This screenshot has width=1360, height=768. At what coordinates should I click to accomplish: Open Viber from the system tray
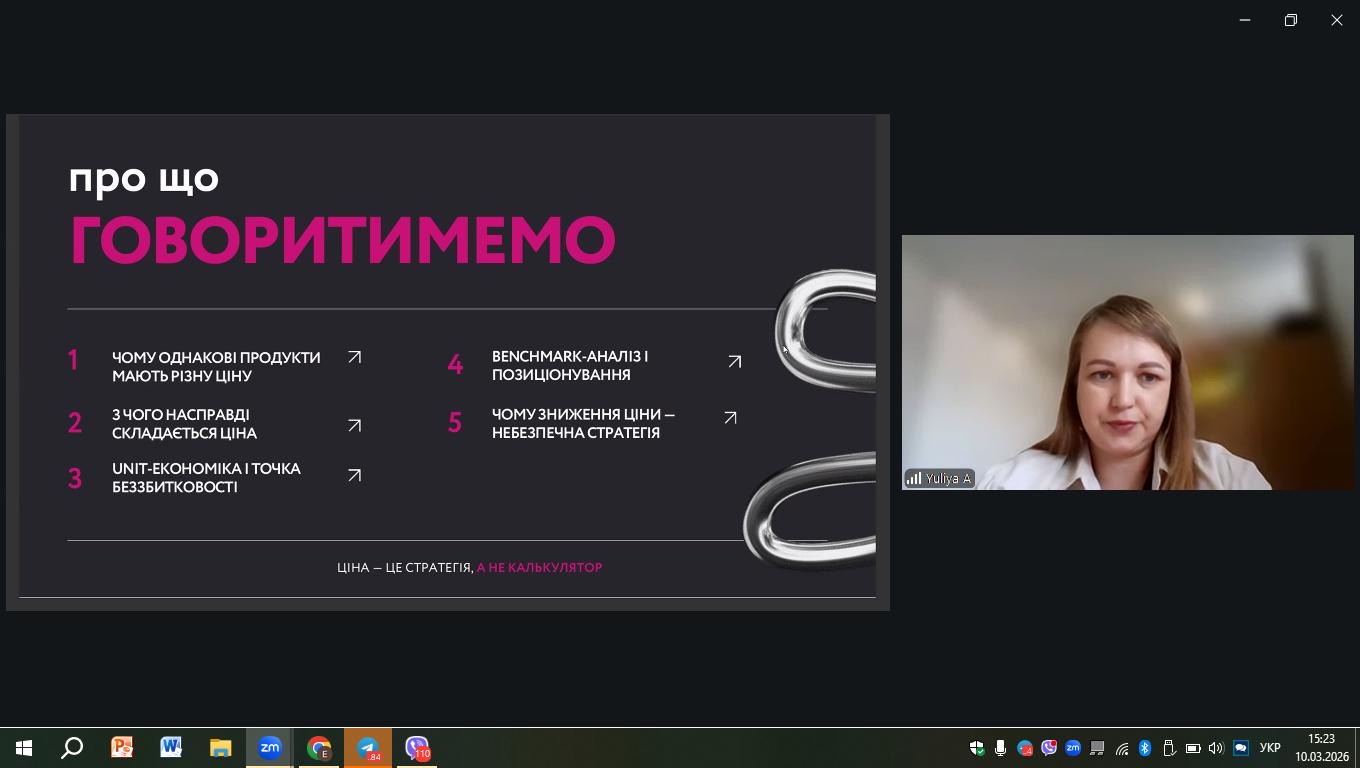point(1049,748)
